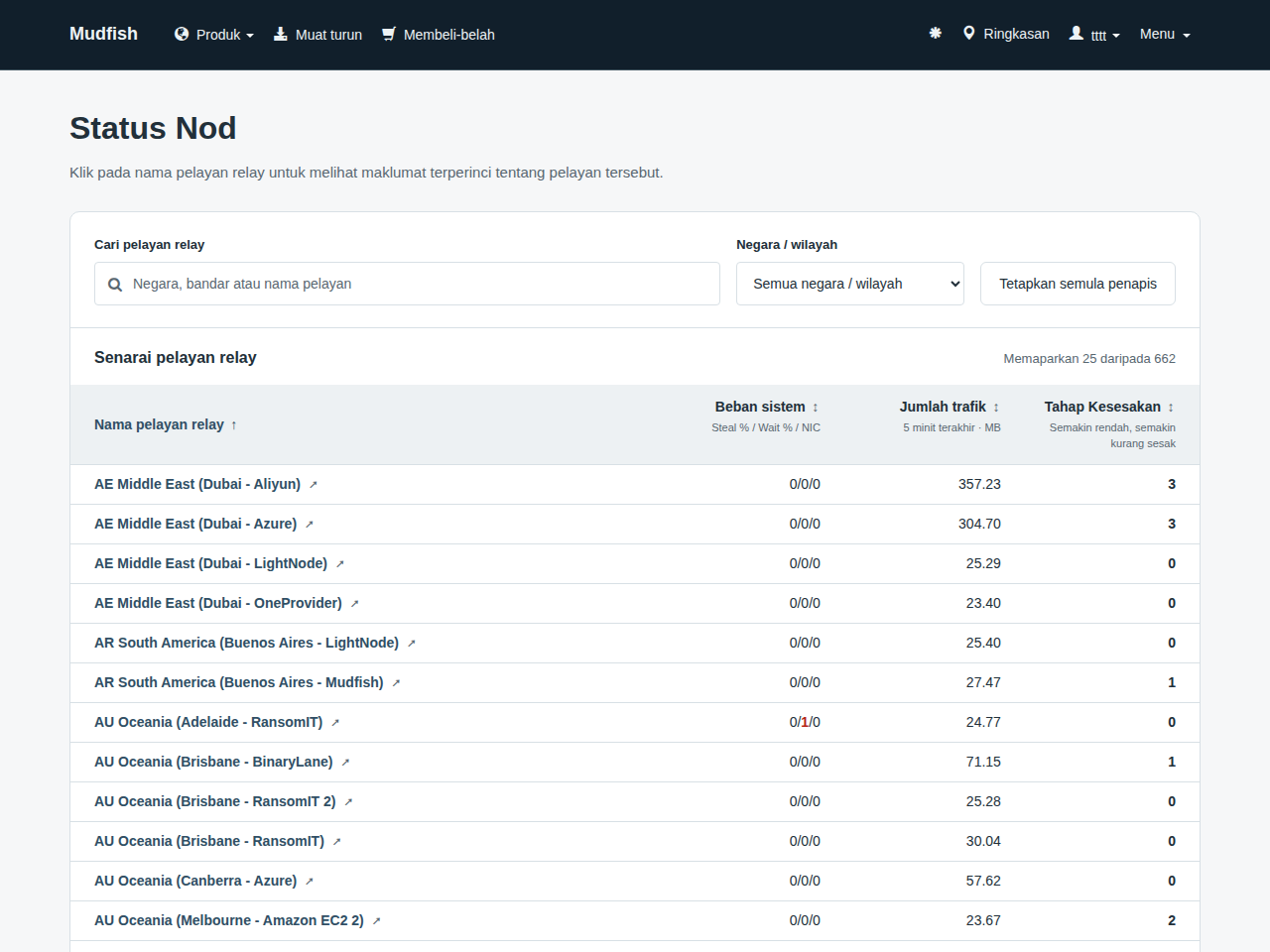This screenshot has width=1270, height=952.
Task: Click external arrow beside Canberra - Azure
Action: (310, 882)
